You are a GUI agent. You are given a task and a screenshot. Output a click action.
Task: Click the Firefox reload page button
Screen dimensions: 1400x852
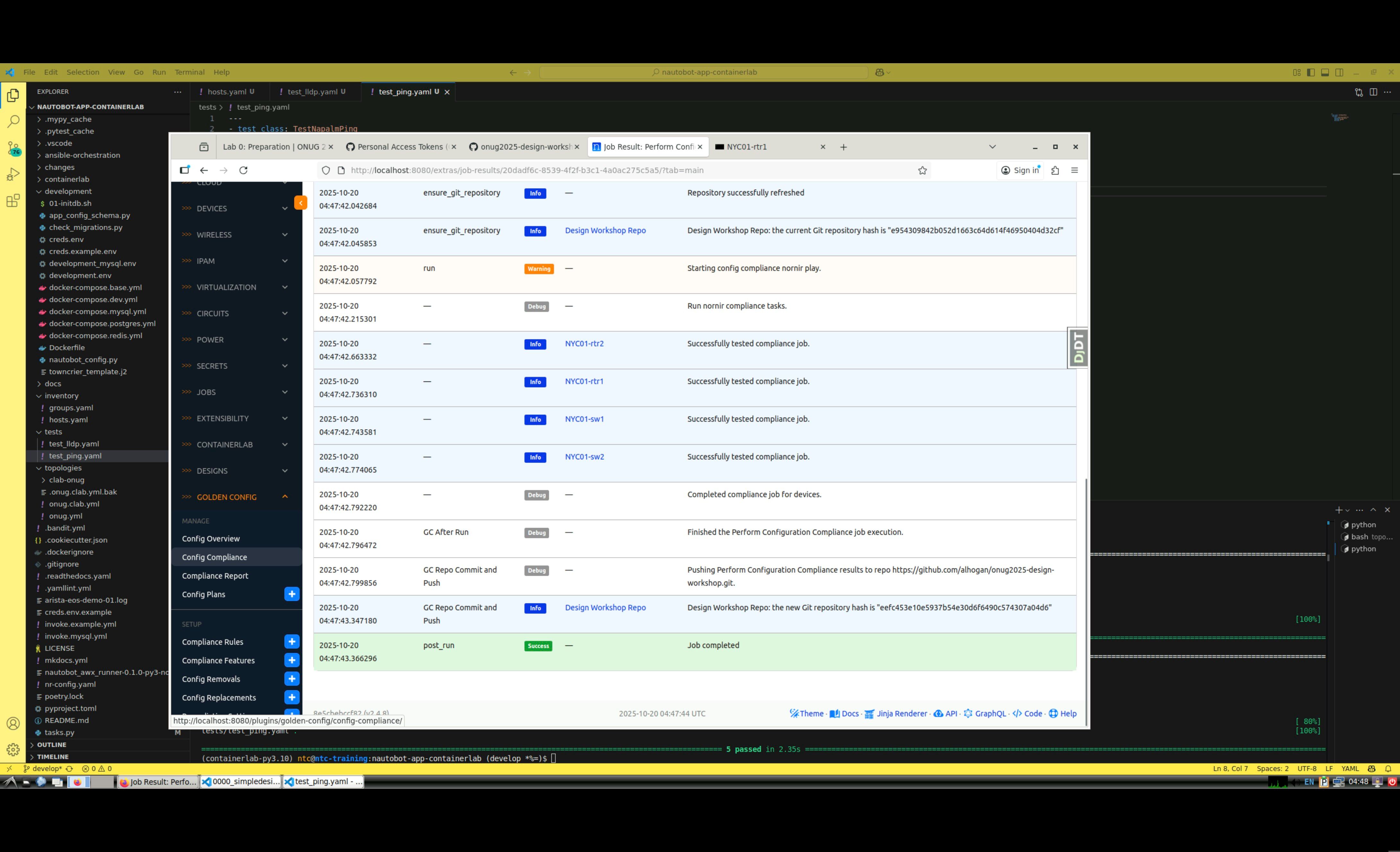[x=243, y=170]
